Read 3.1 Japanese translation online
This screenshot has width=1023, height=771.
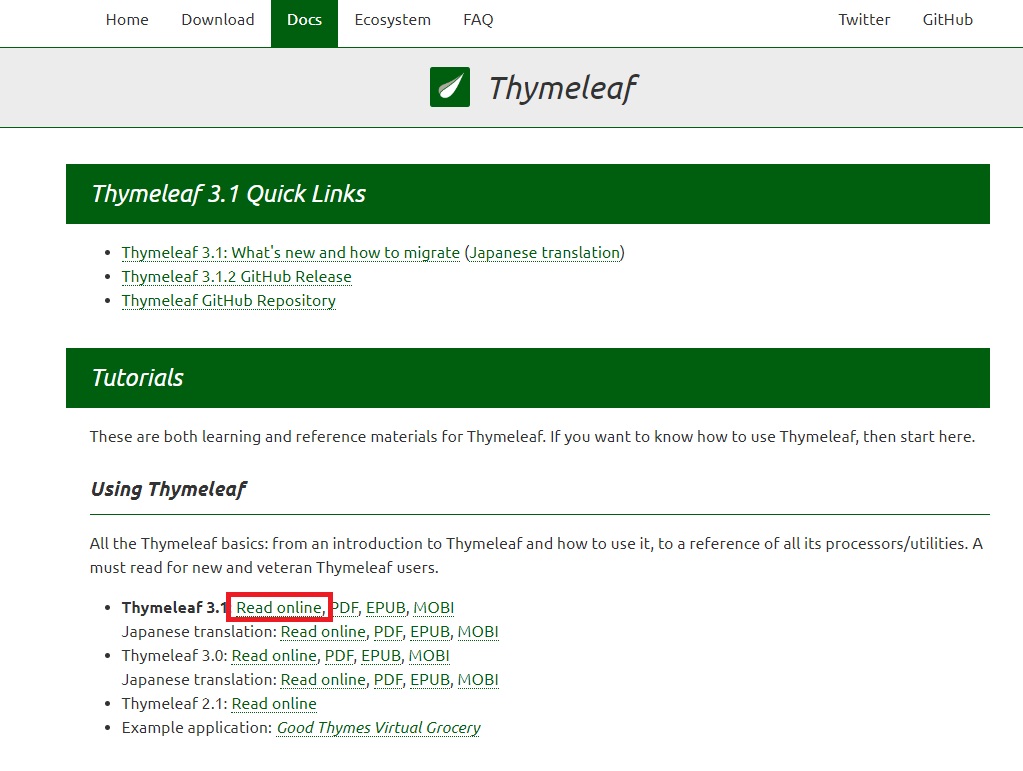(x=323, y=631)
